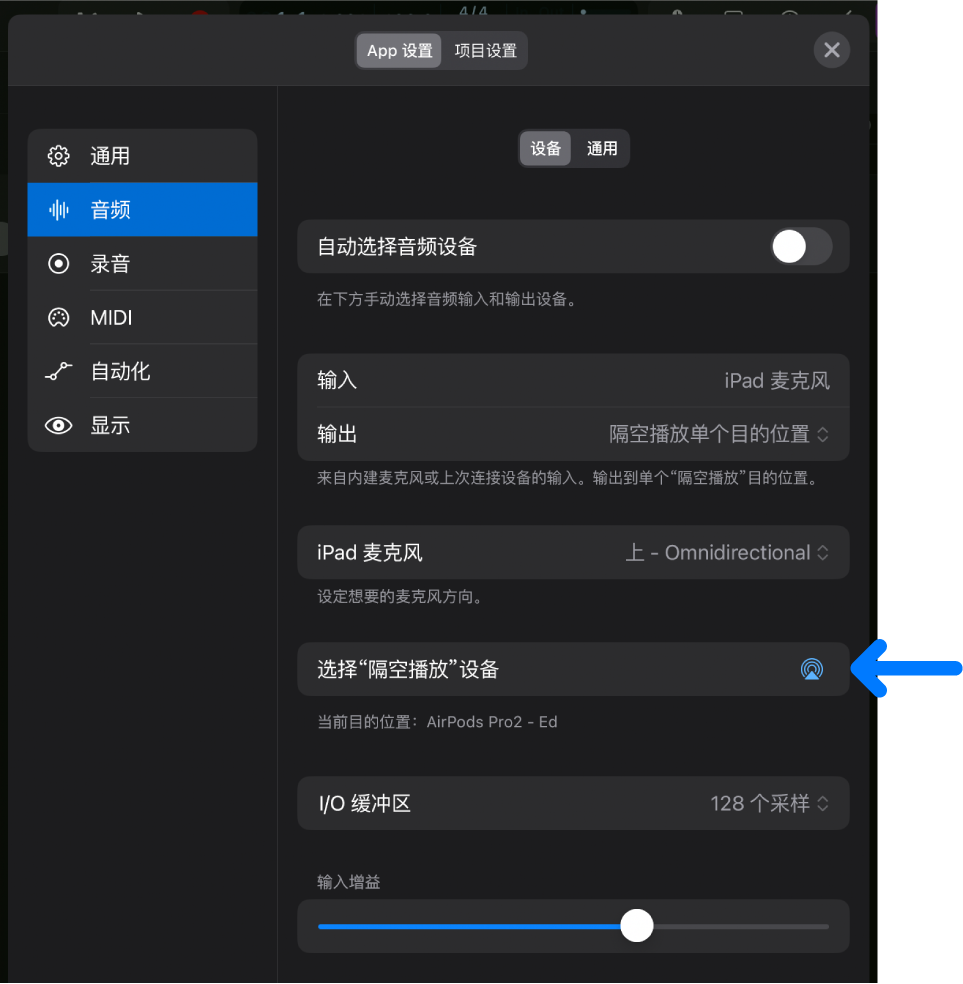
Task: Open 通用 in the sidebar
Action: pos(142,156)
